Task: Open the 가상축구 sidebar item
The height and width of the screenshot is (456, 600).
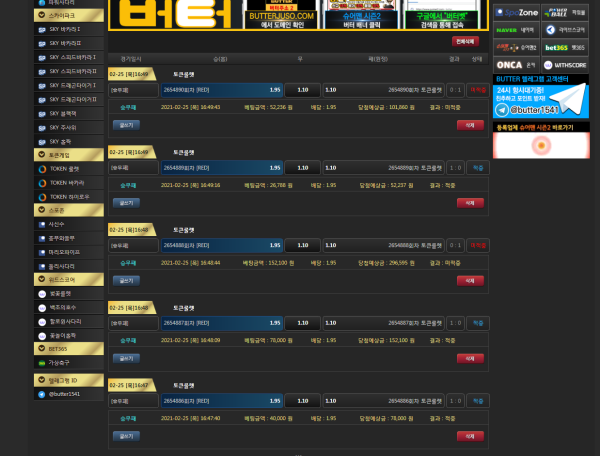Action: (66, 363)
